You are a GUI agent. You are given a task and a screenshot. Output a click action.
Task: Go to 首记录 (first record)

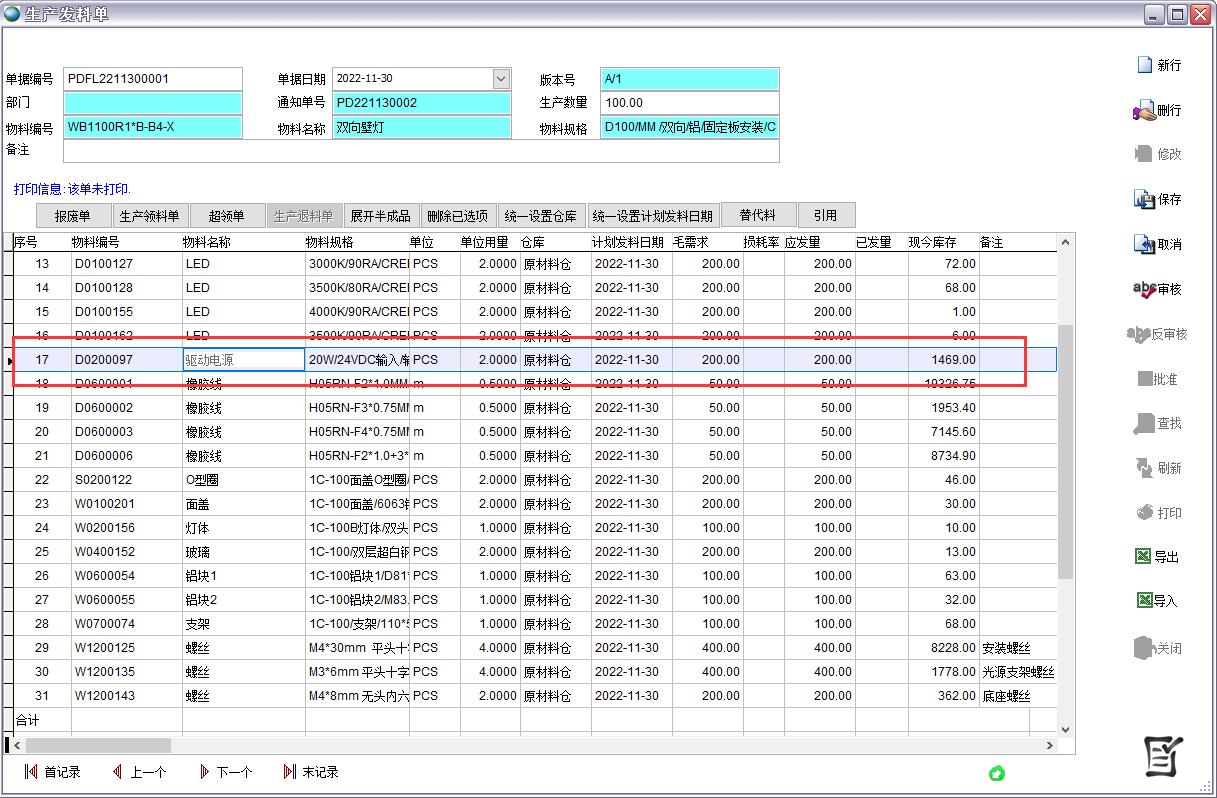31,772
